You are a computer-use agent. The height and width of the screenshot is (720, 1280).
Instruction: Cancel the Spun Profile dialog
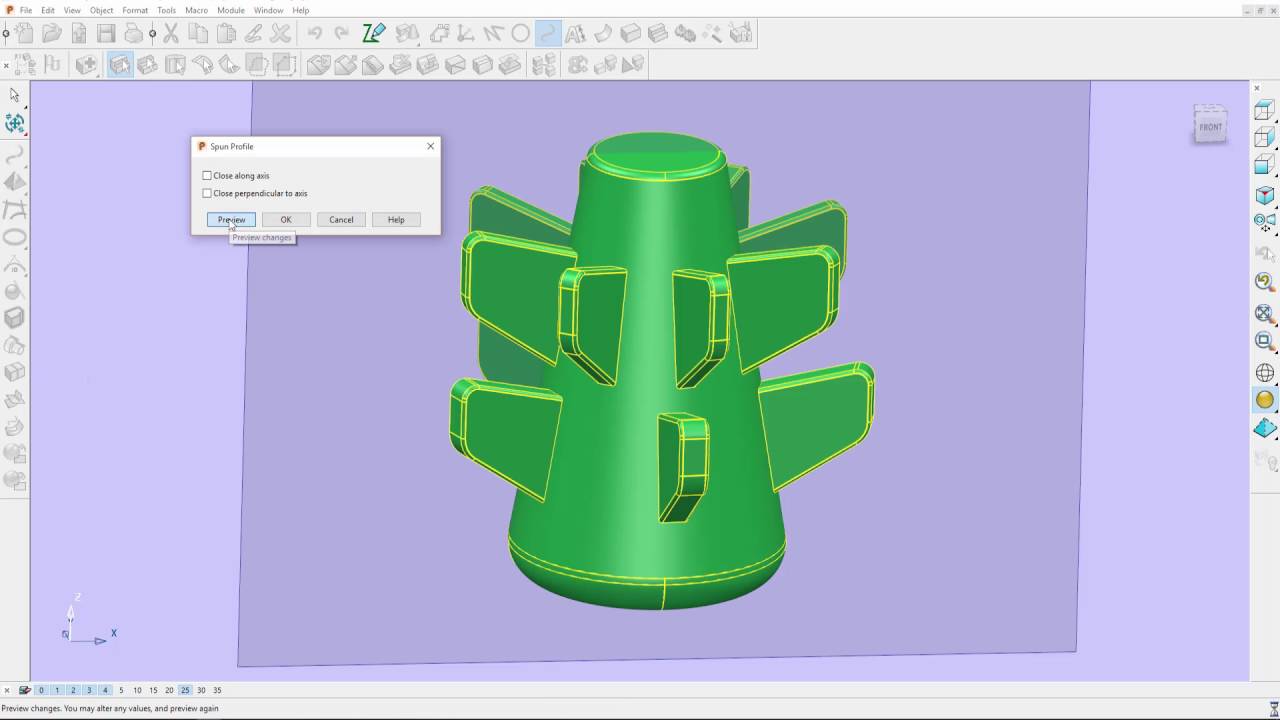pyautogui.click(x=341, y=220)
